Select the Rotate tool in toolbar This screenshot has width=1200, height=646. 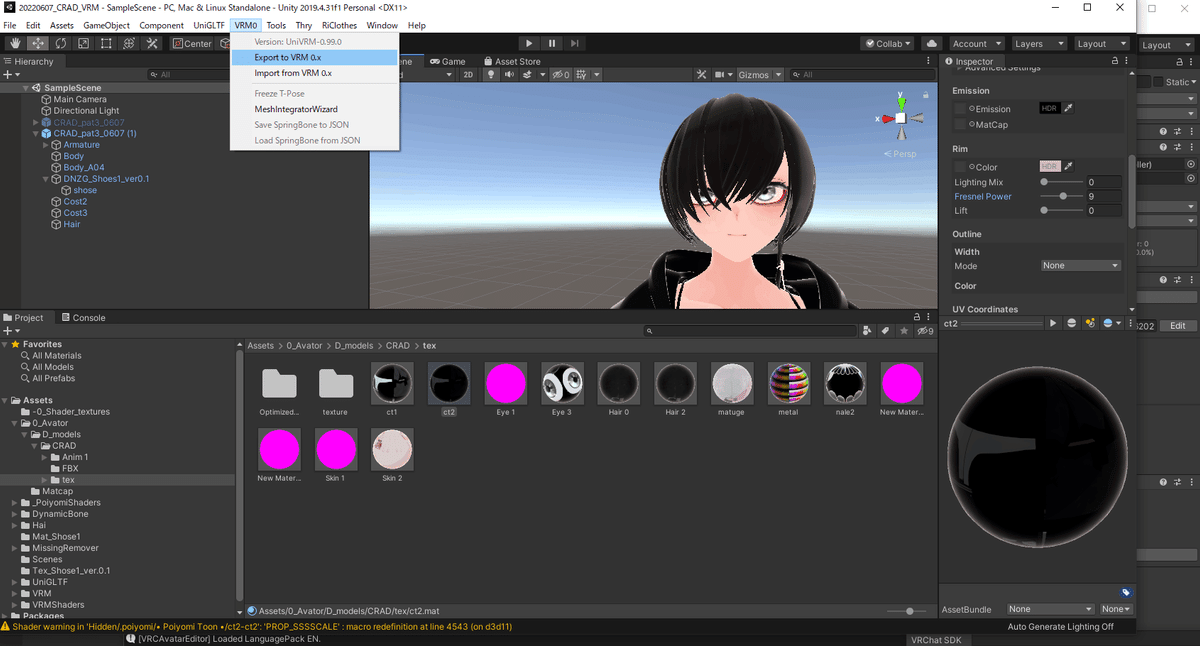point(61,43)
